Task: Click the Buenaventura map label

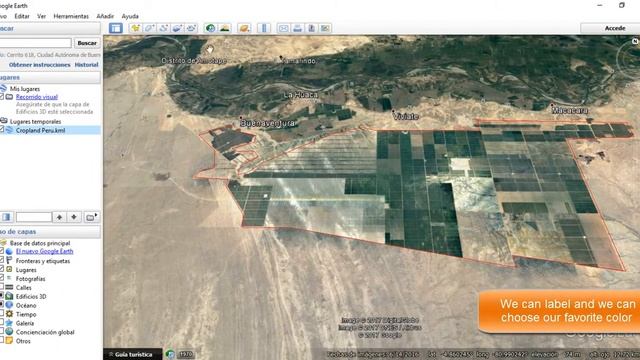Action: 268,123
